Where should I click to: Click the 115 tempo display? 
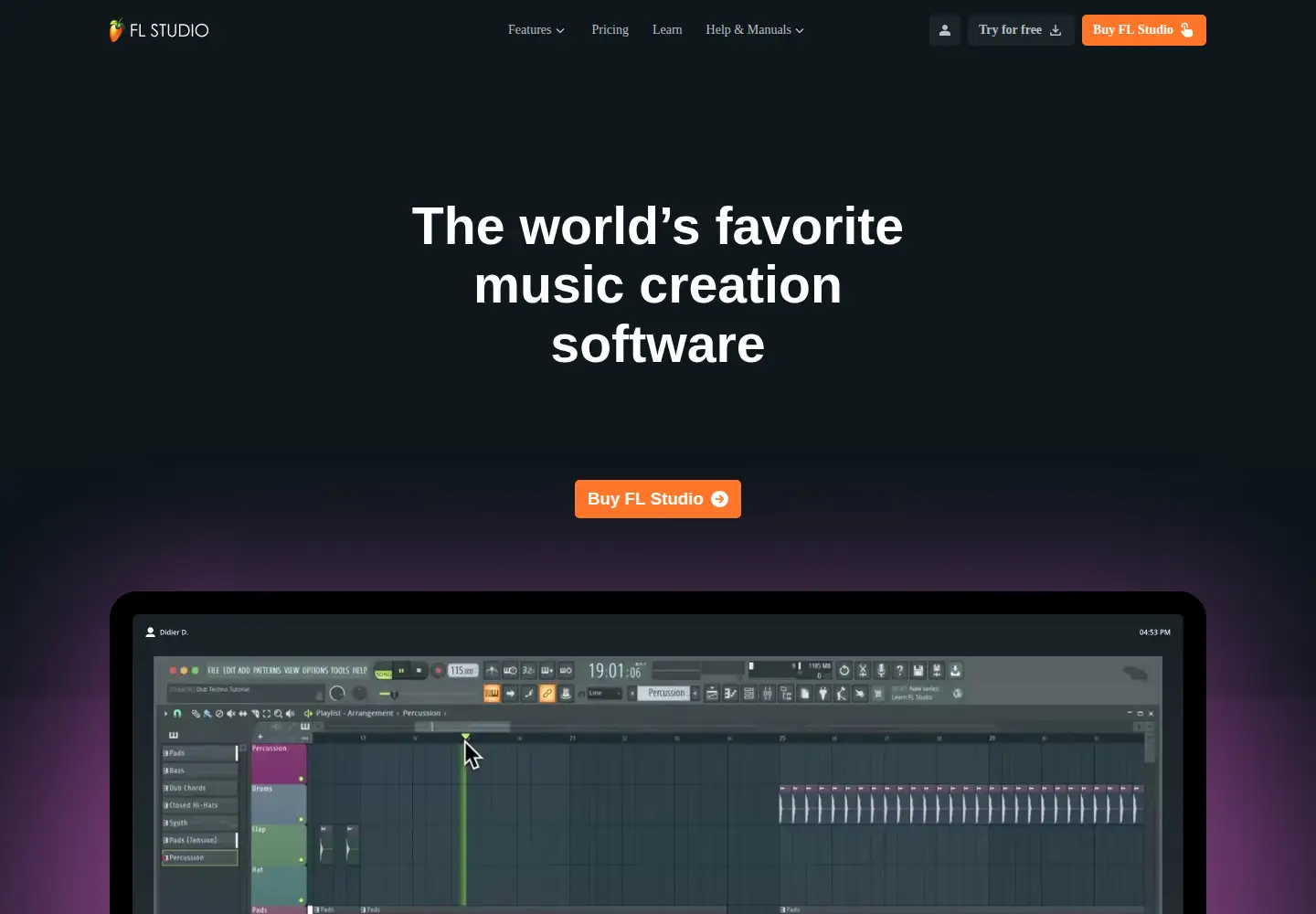[462, 670]
